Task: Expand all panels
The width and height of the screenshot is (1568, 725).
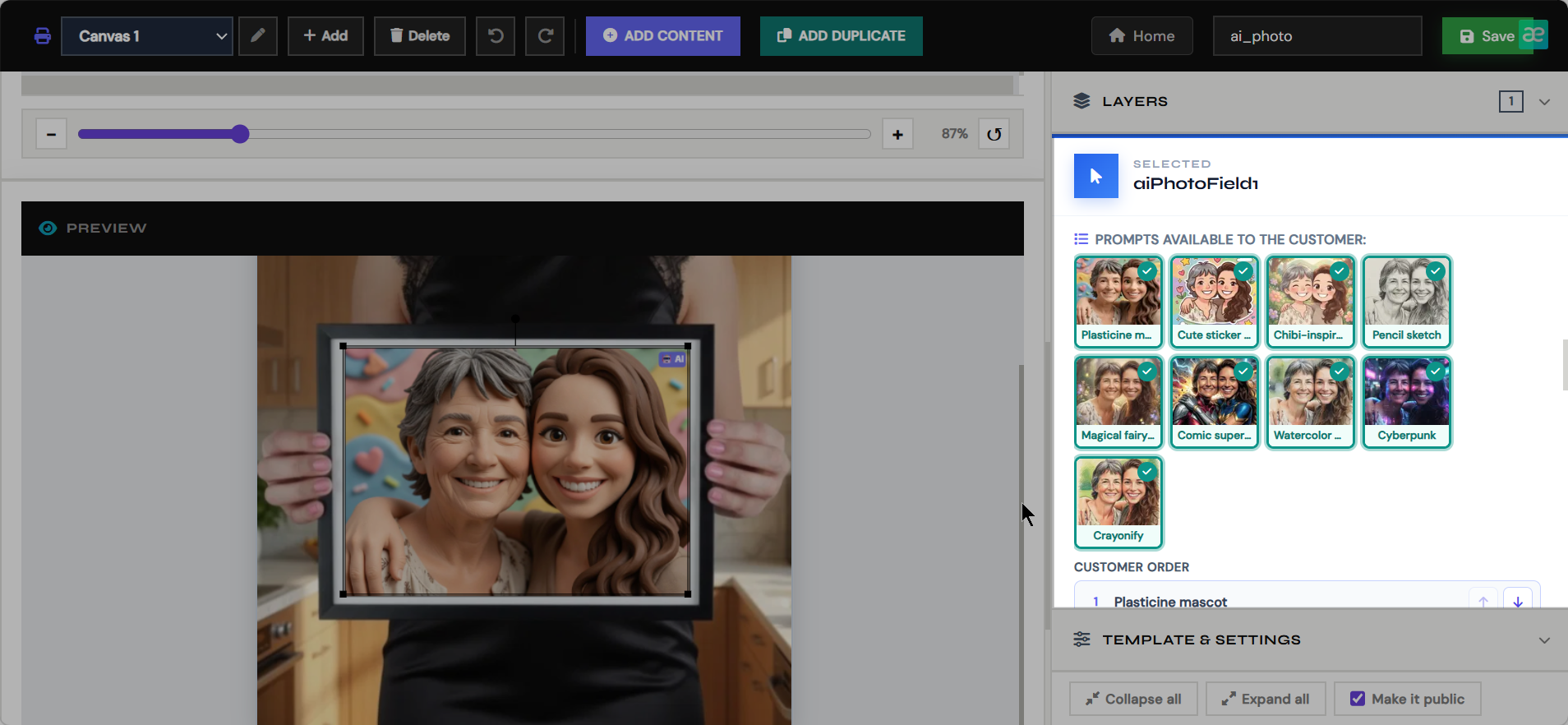Action: (x=1266, y=699)
